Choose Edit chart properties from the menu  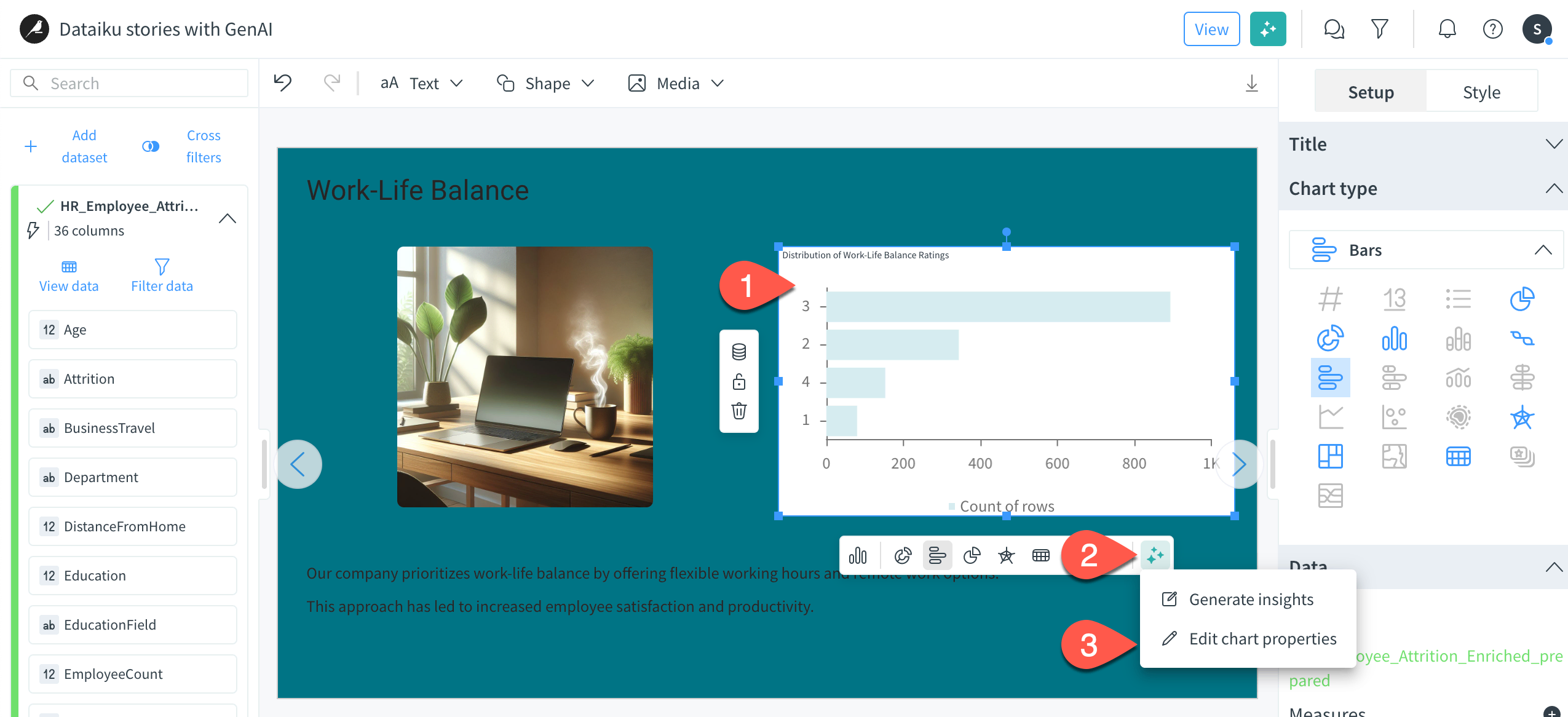click(x=1263, y=638)
